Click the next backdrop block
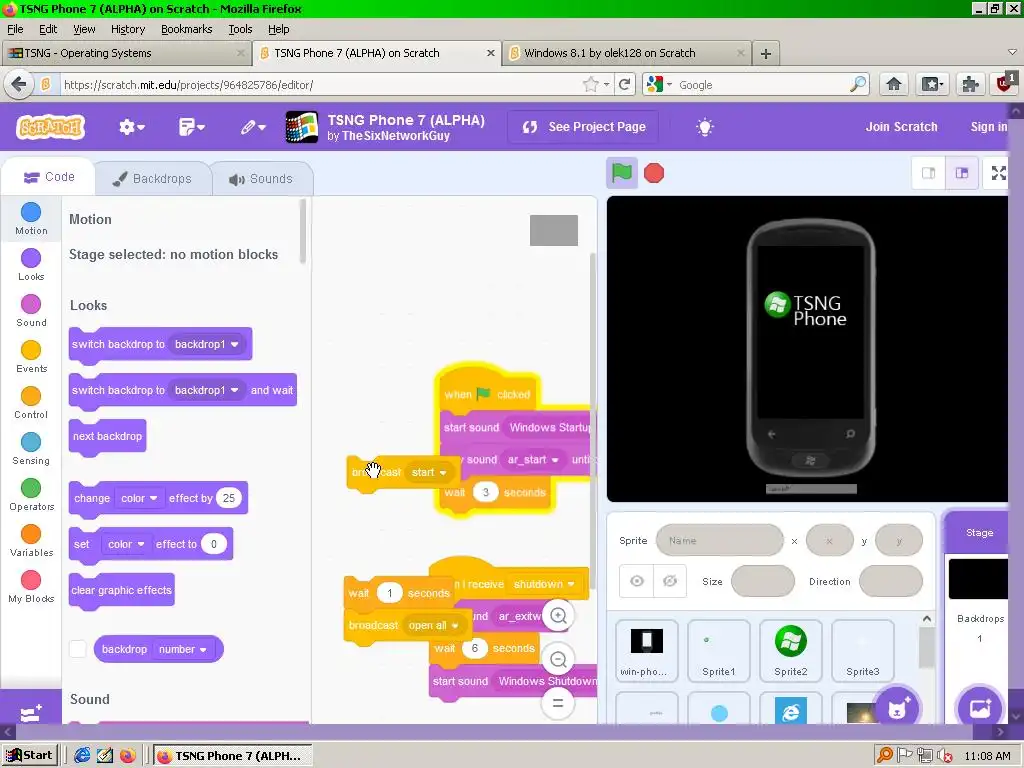Screen dimensions: 1024x768 click(107, 436)
